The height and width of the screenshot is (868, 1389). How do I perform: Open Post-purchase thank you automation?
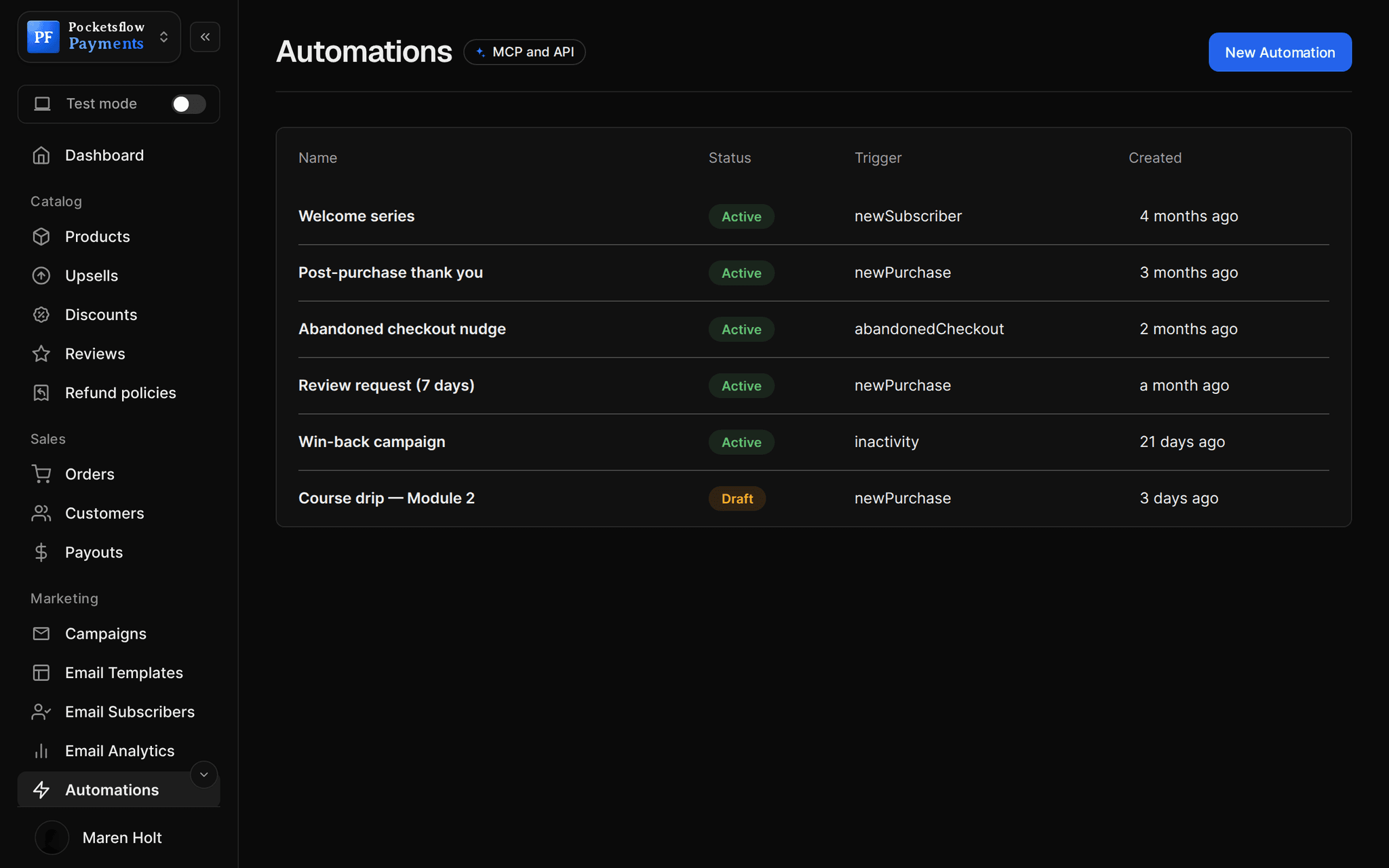tap(813, 273)
